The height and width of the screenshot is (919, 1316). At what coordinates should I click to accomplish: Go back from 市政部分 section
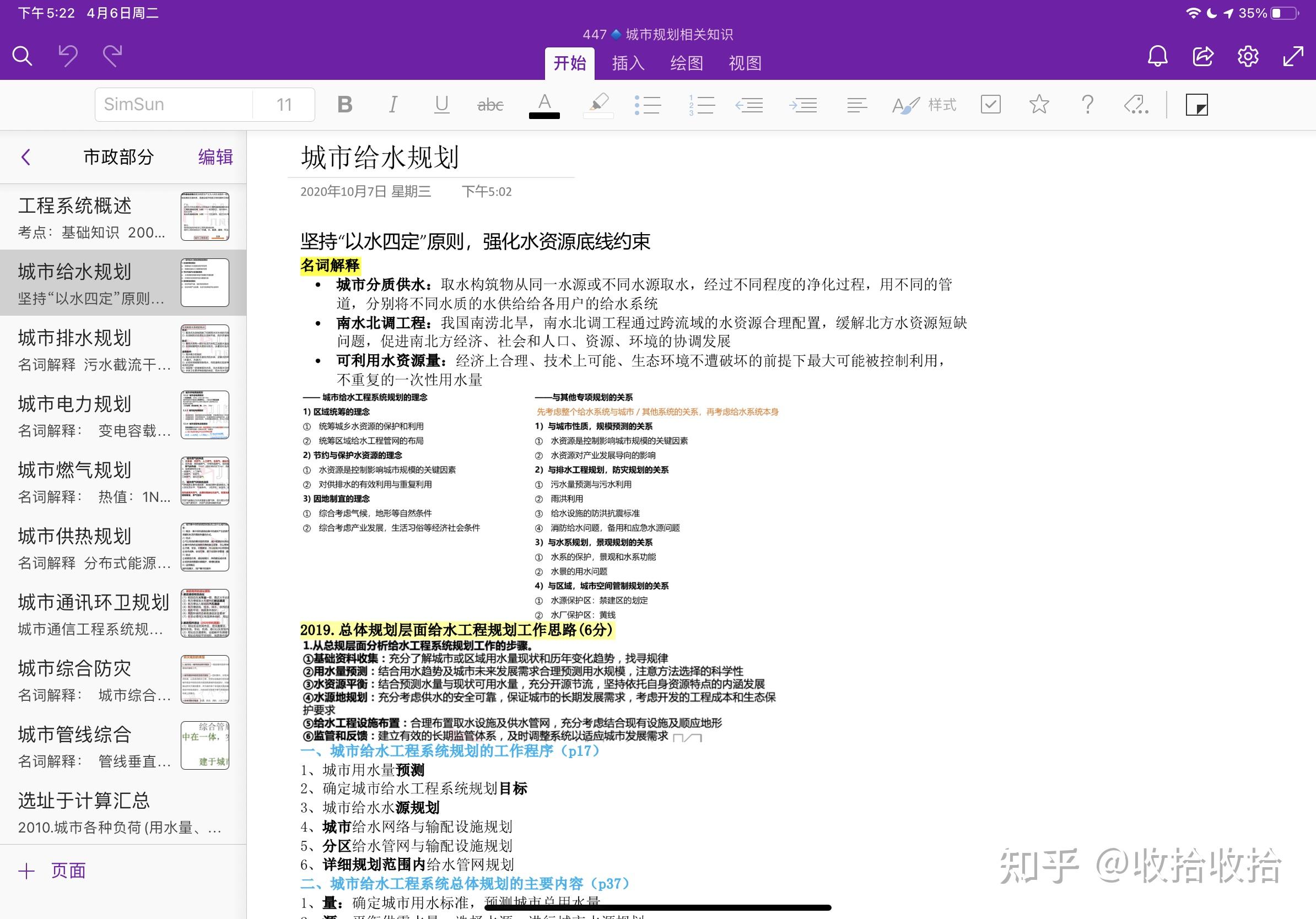click(x=26, y=157)
